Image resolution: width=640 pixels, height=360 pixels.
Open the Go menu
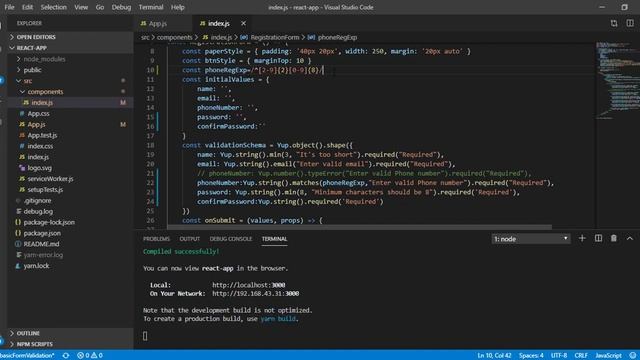coord(100,7)
